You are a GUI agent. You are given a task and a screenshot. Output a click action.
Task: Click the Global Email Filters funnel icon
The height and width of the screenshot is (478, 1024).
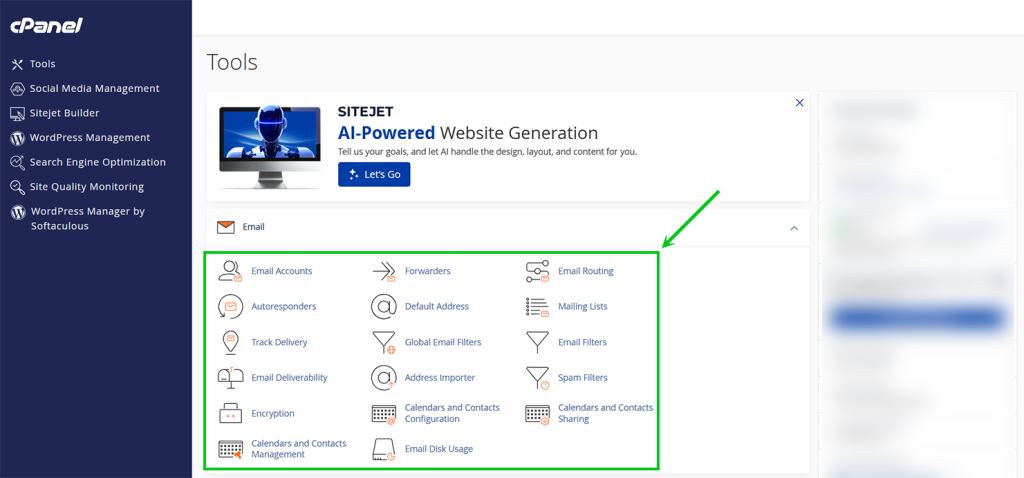pyautogui.click(x=383, y=342)
